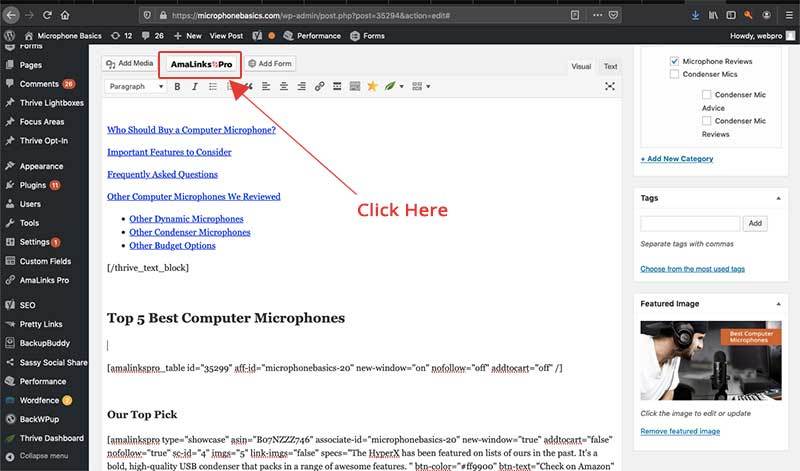Screen dimensions: 800x471
Task: Open the dropdown arrow beside leaf icon
Action: click(402, 86)
